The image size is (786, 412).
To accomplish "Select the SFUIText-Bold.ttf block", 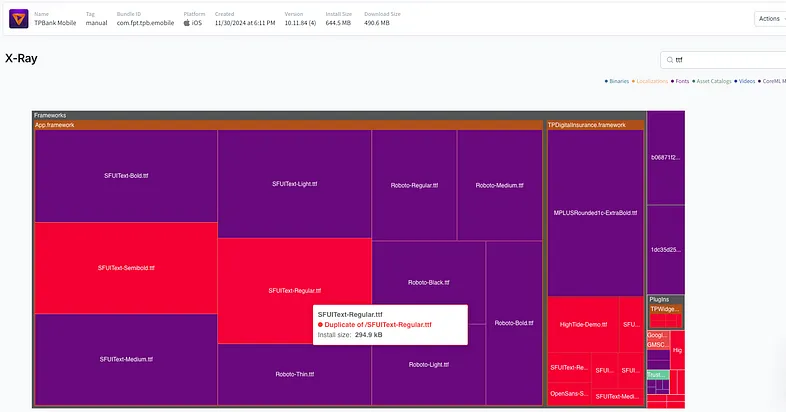I will 126,175.
